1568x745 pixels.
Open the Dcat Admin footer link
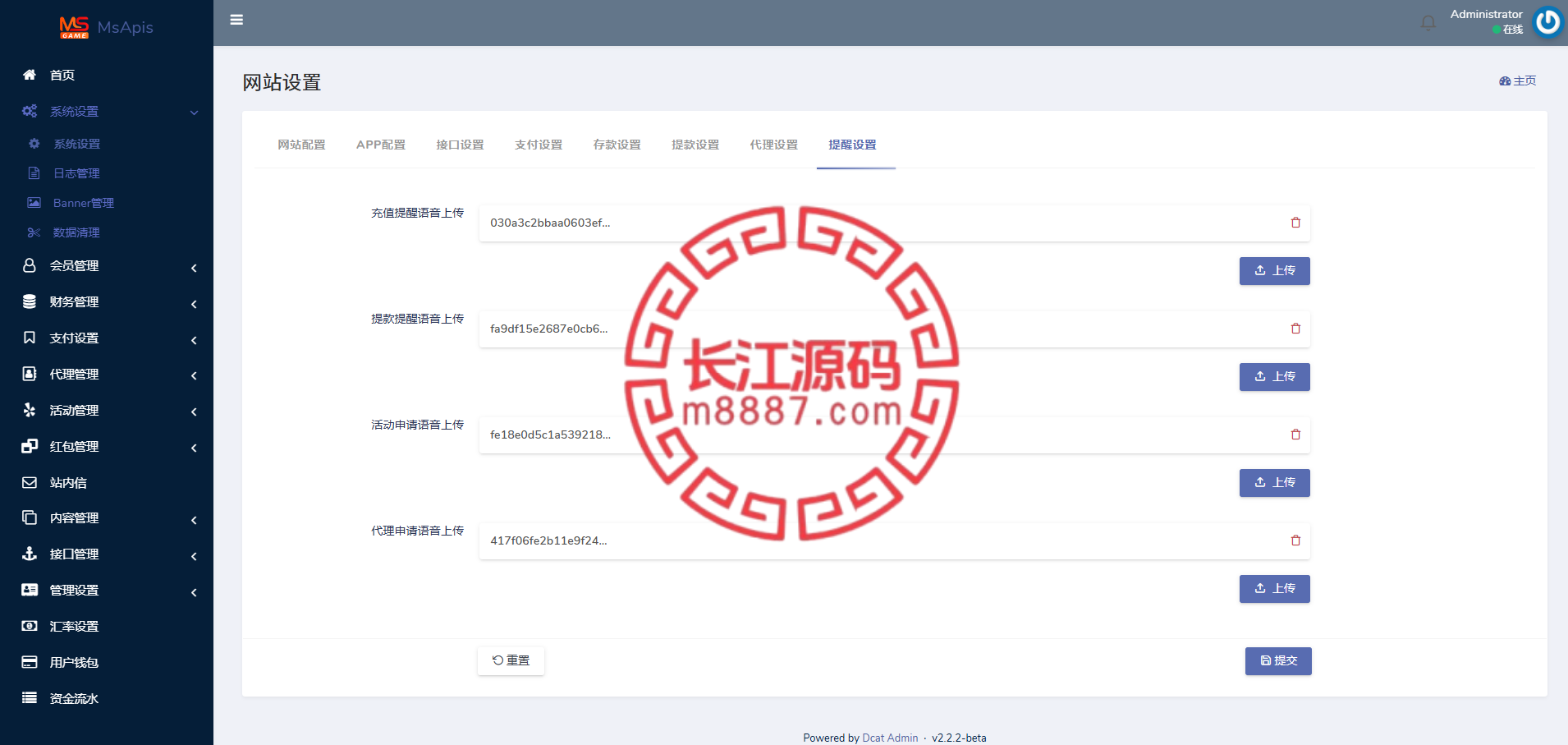890,738
